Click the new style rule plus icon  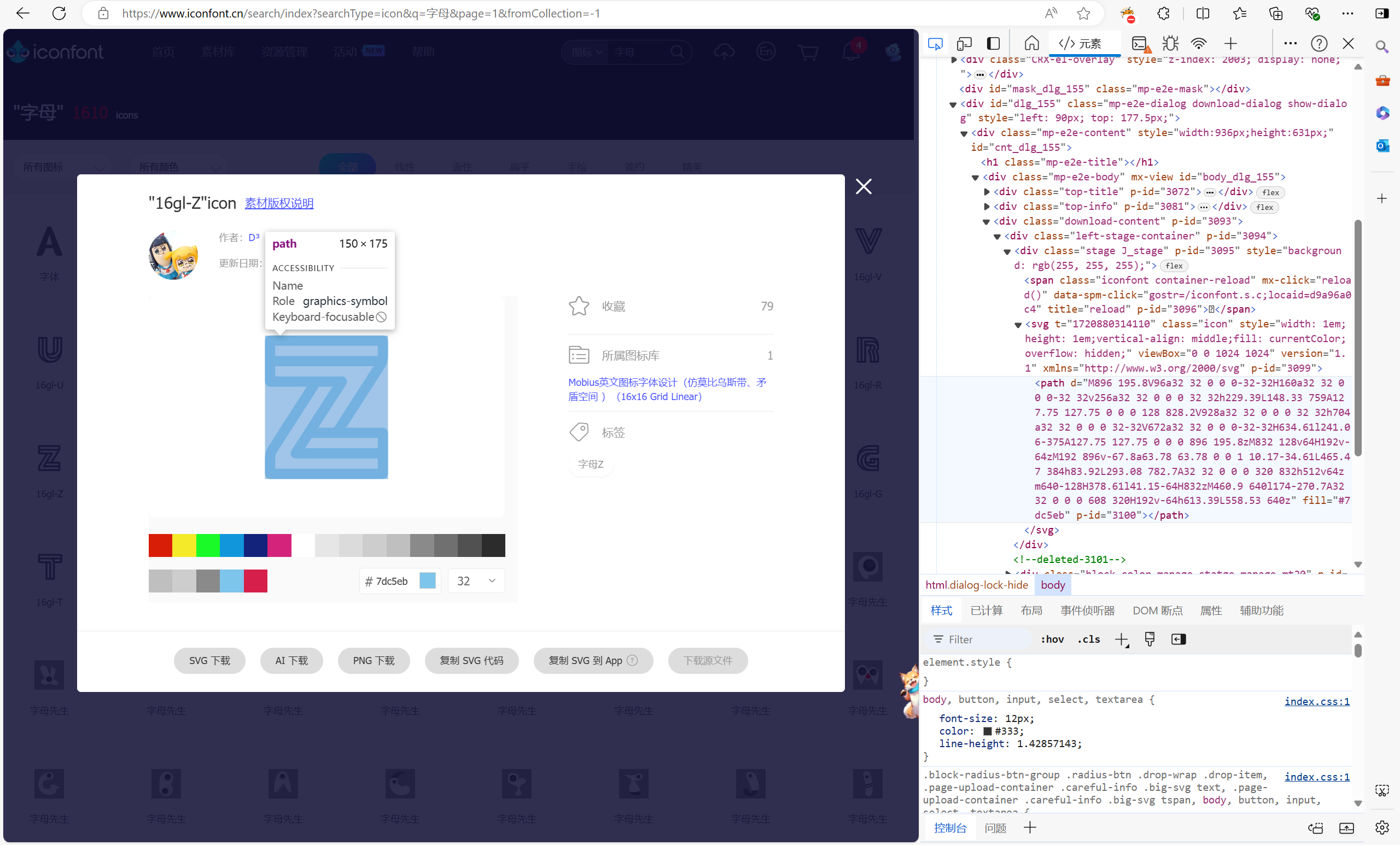pos(1121,639)
